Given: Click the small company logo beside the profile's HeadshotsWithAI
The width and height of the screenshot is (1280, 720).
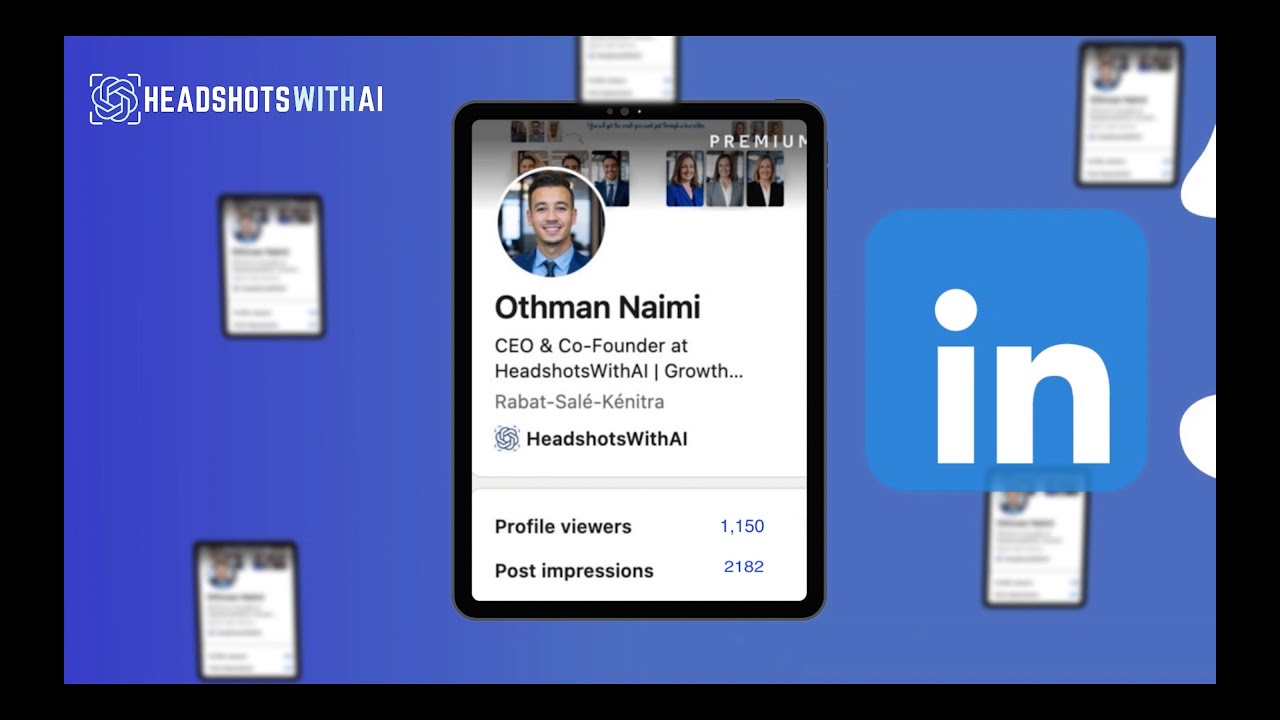Looking at the screenshot, I should 507,438.
